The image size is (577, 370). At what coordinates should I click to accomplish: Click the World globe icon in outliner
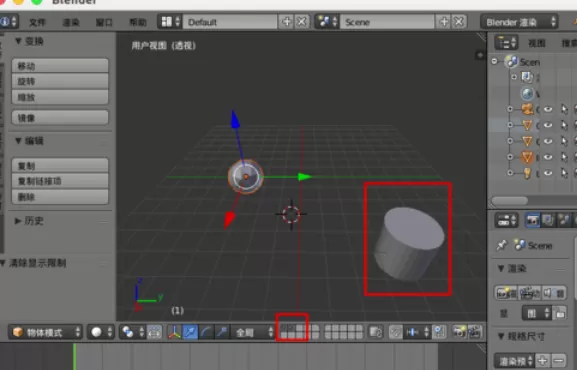pyautogui.click(x=527, y=94)
